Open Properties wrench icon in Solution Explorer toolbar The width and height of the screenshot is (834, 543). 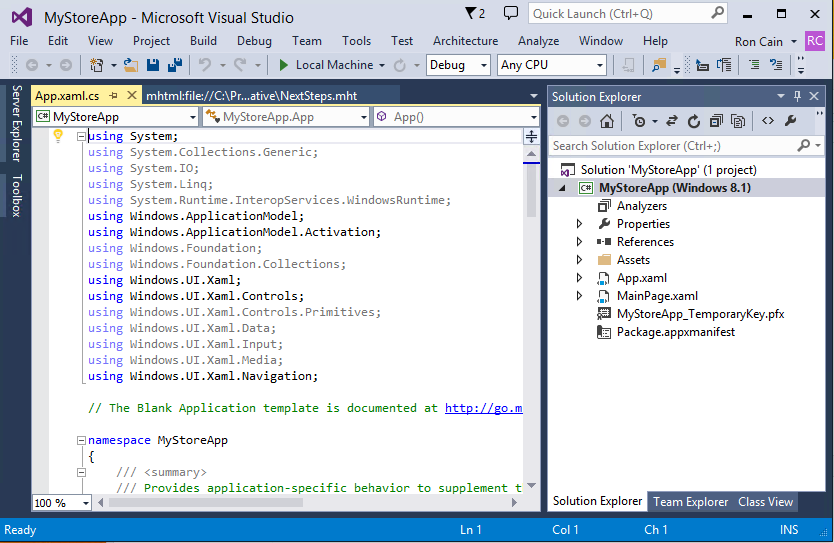tap(790, 121)
